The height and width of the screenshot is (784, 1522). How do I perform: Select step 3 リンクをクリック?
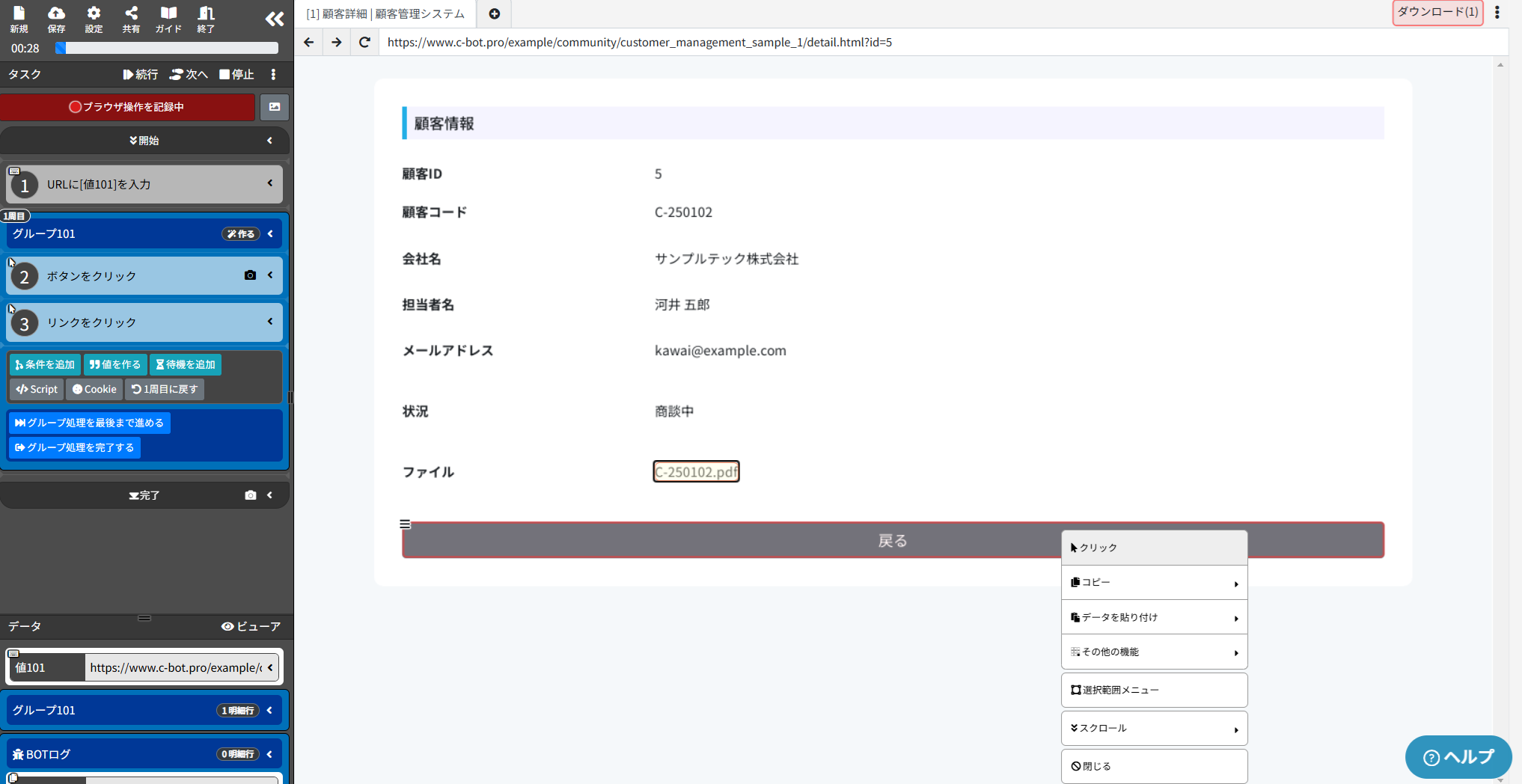point(144,322)
